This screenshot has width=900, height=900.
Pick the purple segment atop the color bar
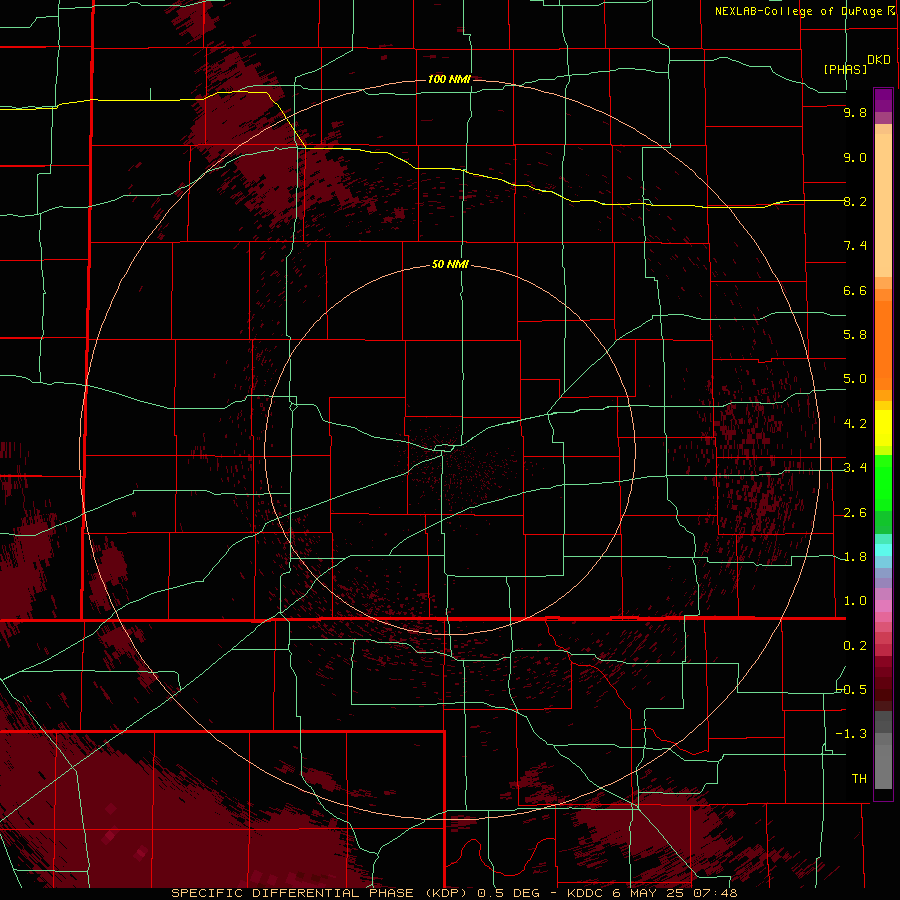point(883,100)
